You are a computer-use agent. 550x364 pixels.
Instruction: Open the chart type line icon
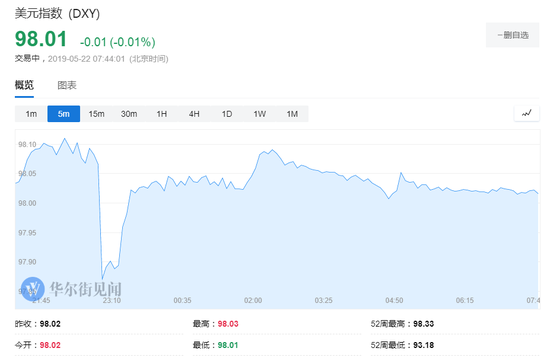526,114
